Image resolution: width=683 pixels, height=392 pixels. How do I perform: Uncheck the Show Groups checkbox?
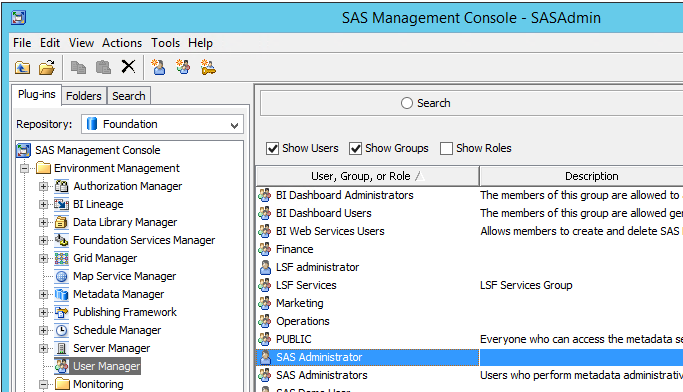pos(355,149)
